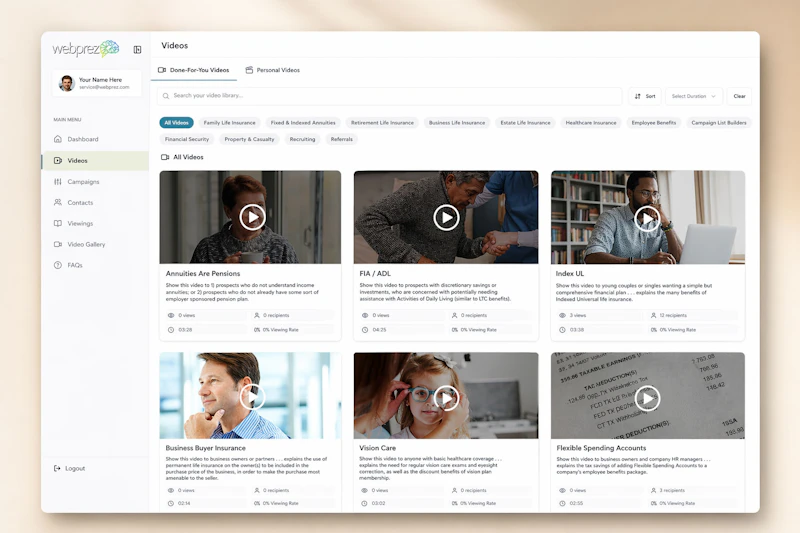Play the Index UL video

(647, 218)
